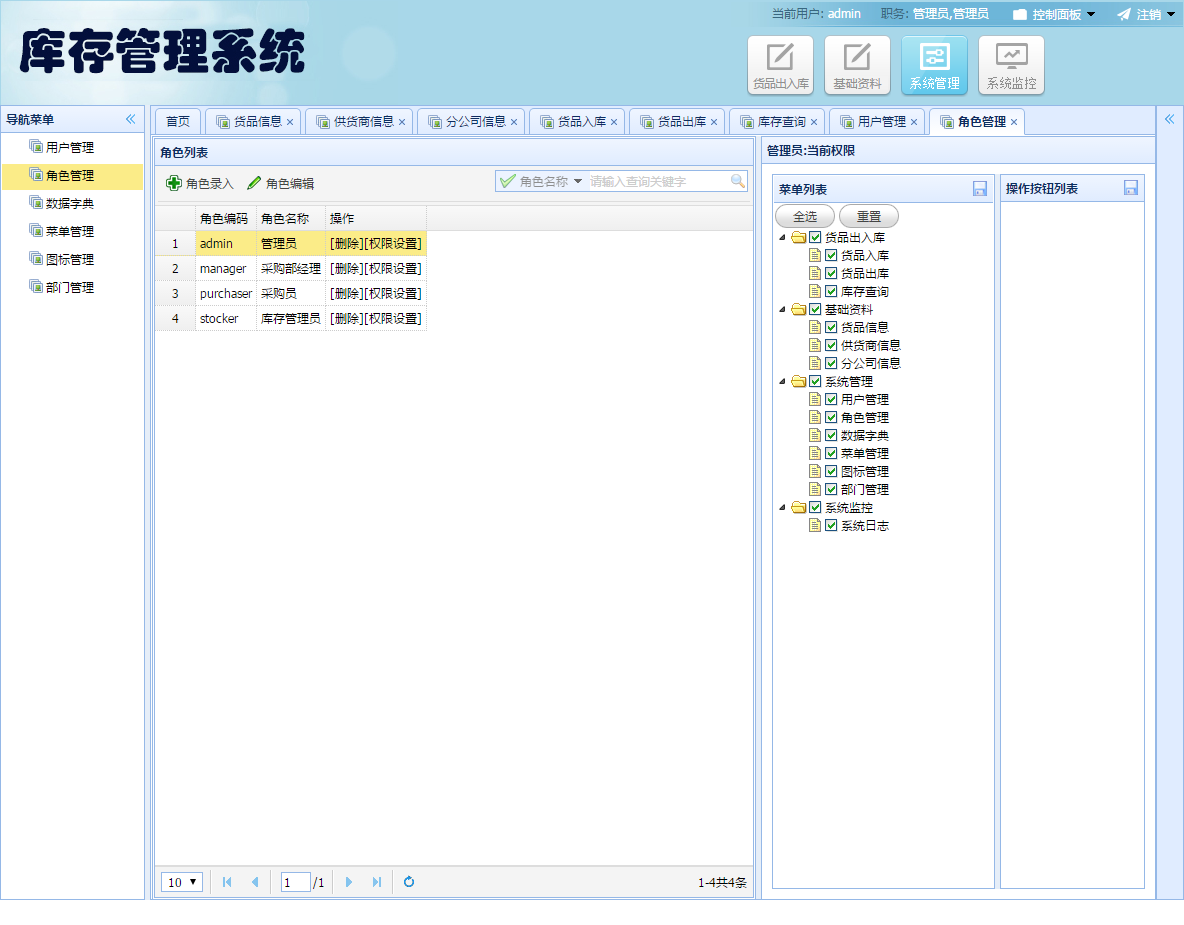The height and width of the screenshot is (925, 1184).
Task: Close the 用户管理 tab with its x
Action: (x=914, y=122)
